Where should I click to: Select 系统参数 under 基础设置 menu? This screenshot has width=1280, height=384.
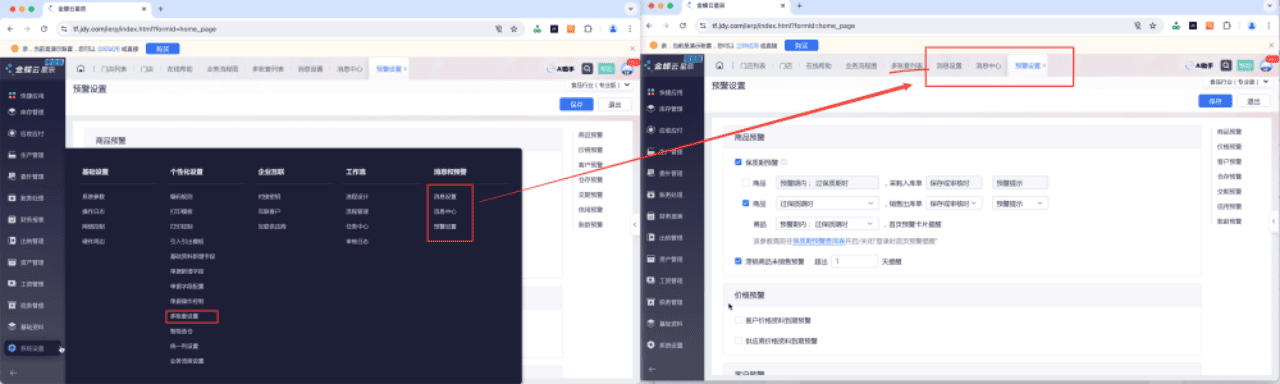tap(93, 197)
